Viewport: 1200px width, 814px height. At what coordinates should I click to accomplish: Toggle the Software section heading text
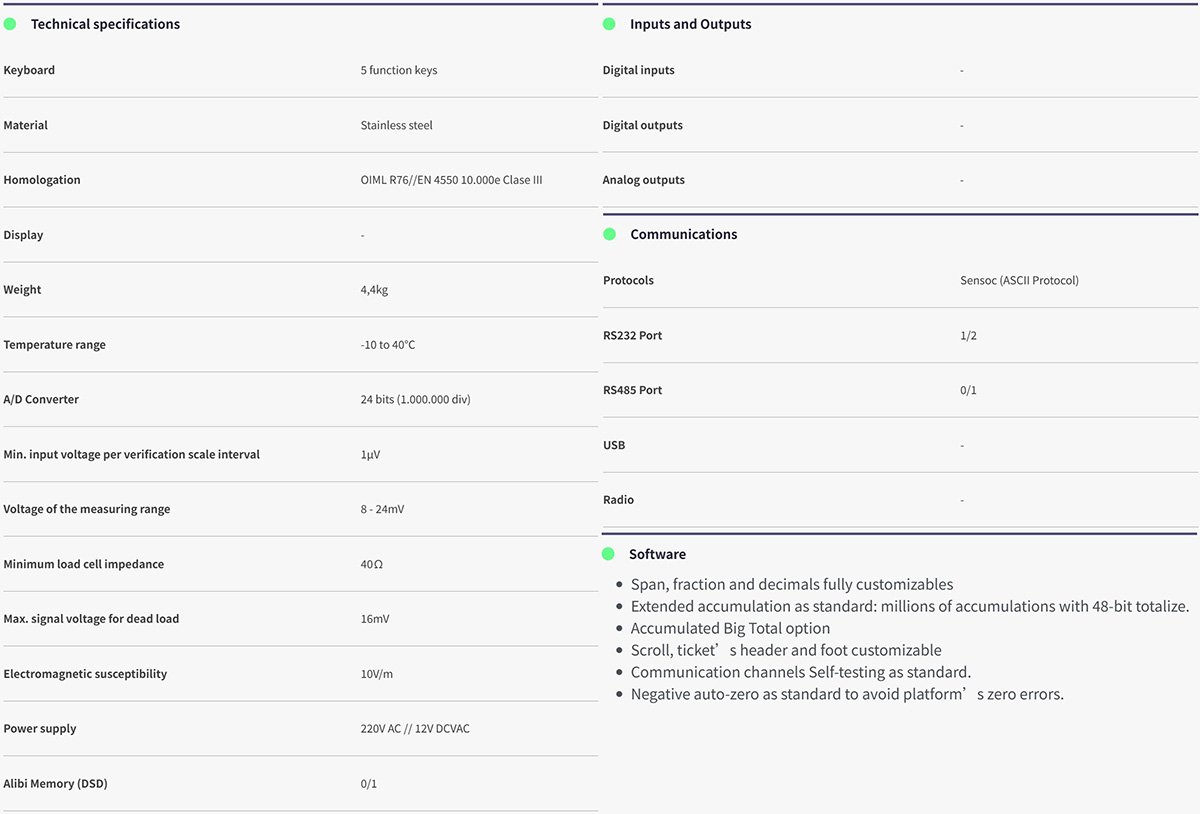pyautogui.click(x=657, y=554)
